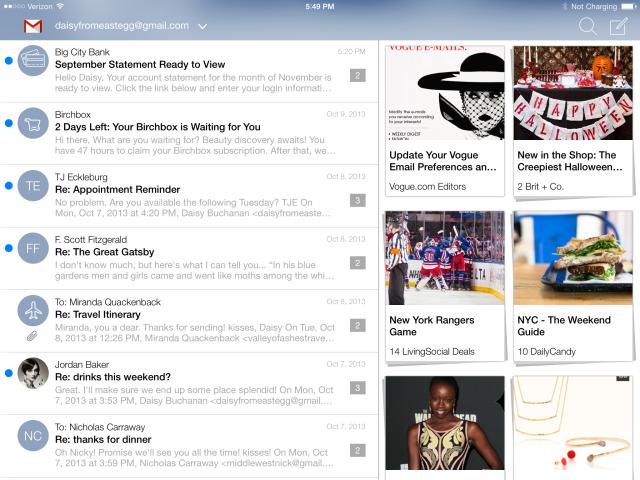
Task: Tap the Birchbox shirt avatar icon
Action: 33,123
